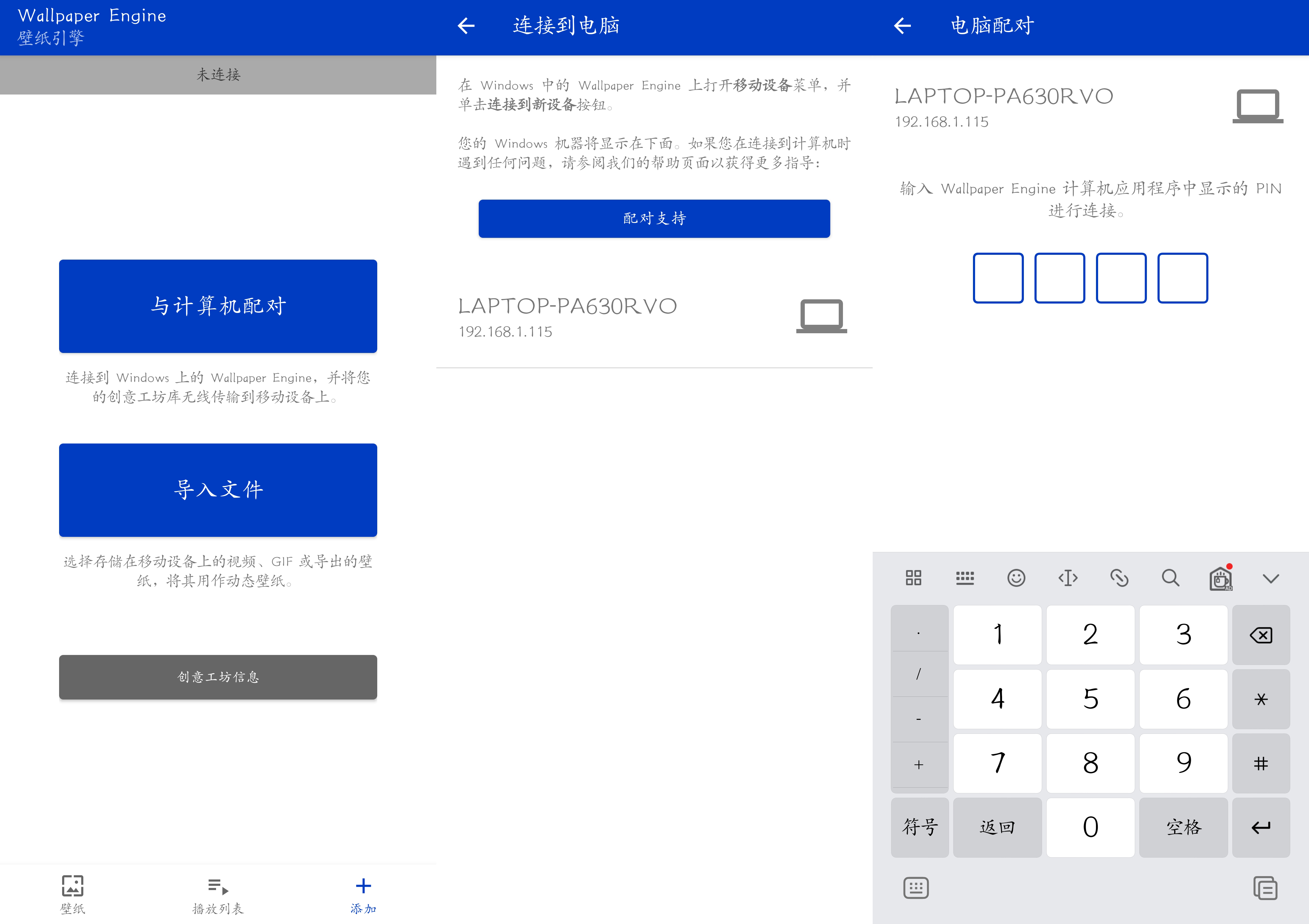Image resolution: width=1309 pixels, height=924 pixels.
Task: Tap the enter arrow key
Action: point(1261,827)
